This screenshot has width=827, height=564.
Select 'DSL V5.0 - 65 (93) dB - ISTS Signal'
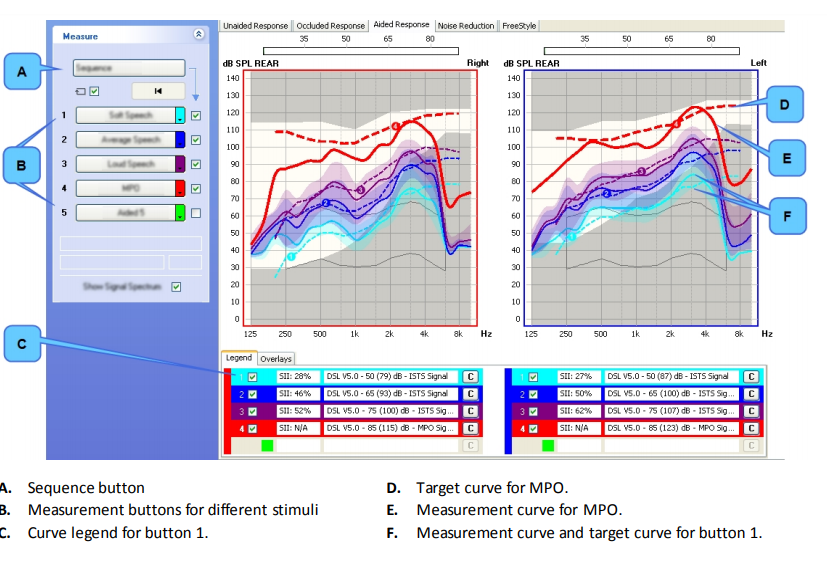(x=391, y=394)
